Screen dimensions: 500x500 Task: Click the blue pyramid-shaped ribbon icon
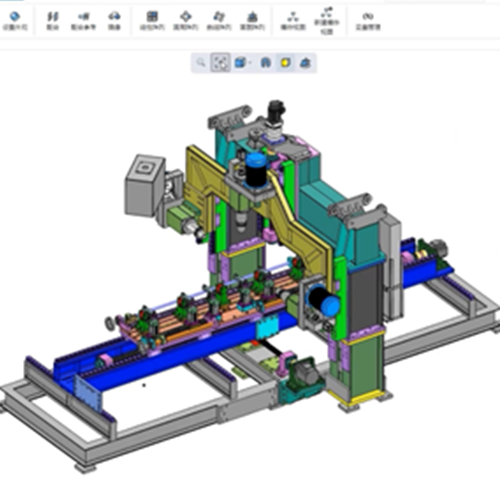coord(253,16)
